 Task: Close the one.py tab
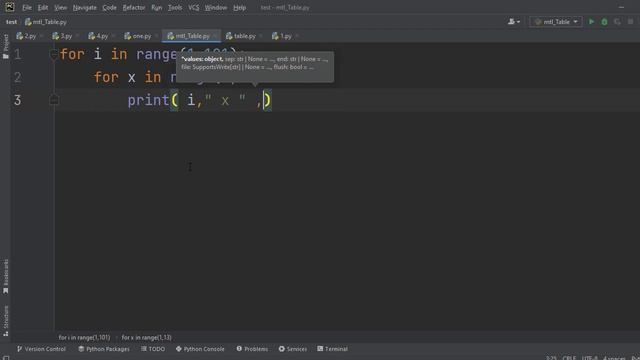coord(157,36)
